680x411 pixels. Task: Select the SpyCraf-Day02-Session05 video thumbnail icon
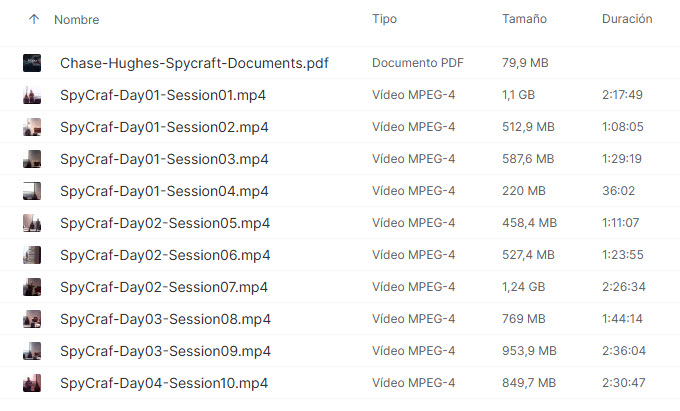pyautogui.click(x=32, y=223)
